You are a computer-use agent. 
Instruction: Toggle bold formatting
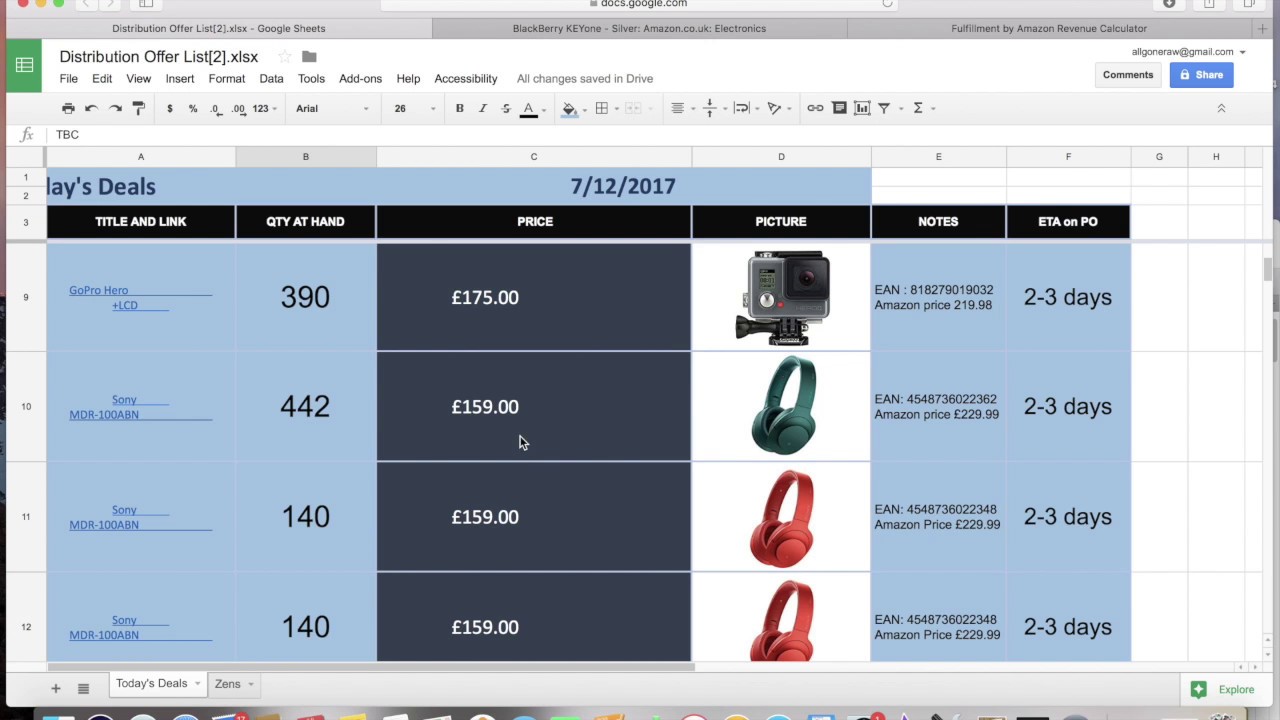tap(460, 108)
